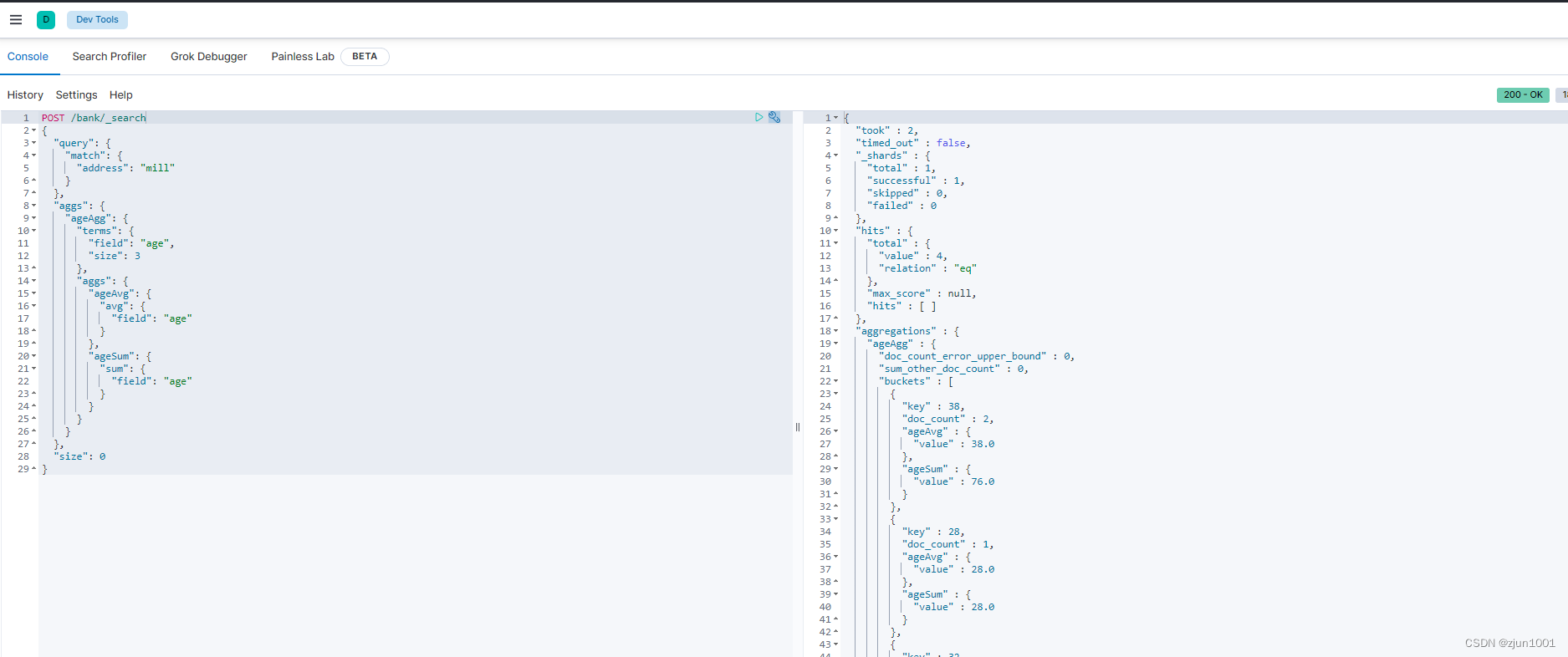Collapse the "ageAvg" fold at line 15
The image size is (1568, 657).
point(33,293)
